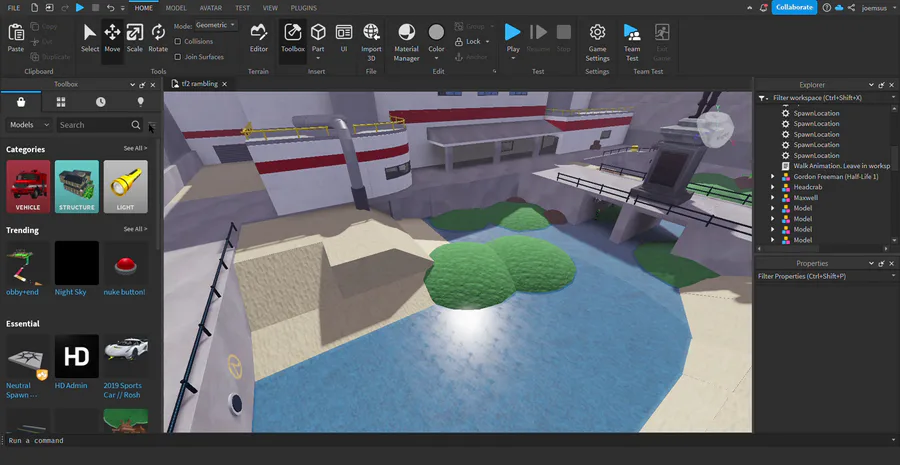900x465 pixels.
Task: Open the Color picker dropdown arrow
Action: [436, 57]
